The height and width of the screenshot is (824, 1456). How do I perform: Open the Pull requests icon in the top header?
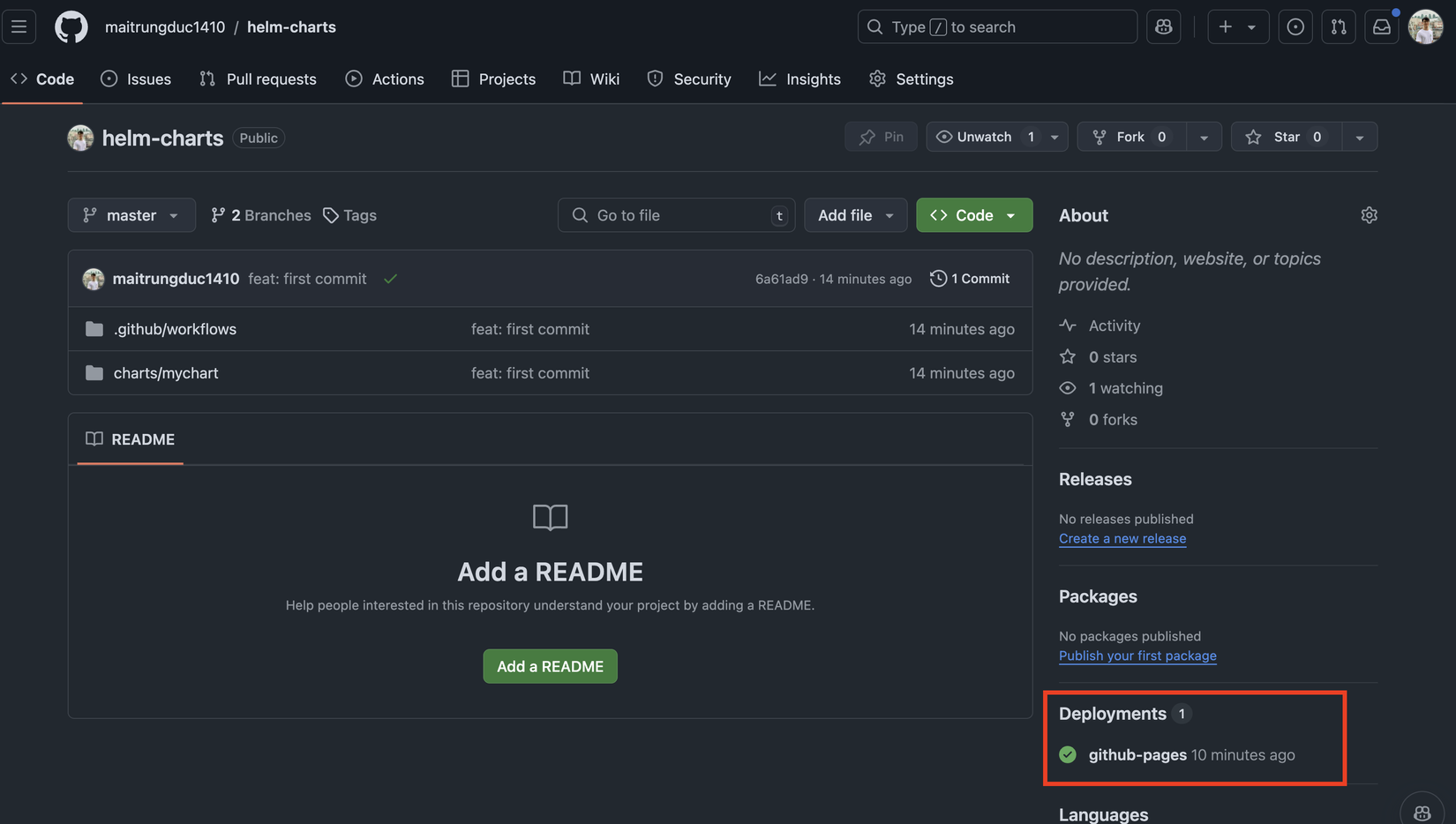pyautogui.click(x=1339, y=26)
